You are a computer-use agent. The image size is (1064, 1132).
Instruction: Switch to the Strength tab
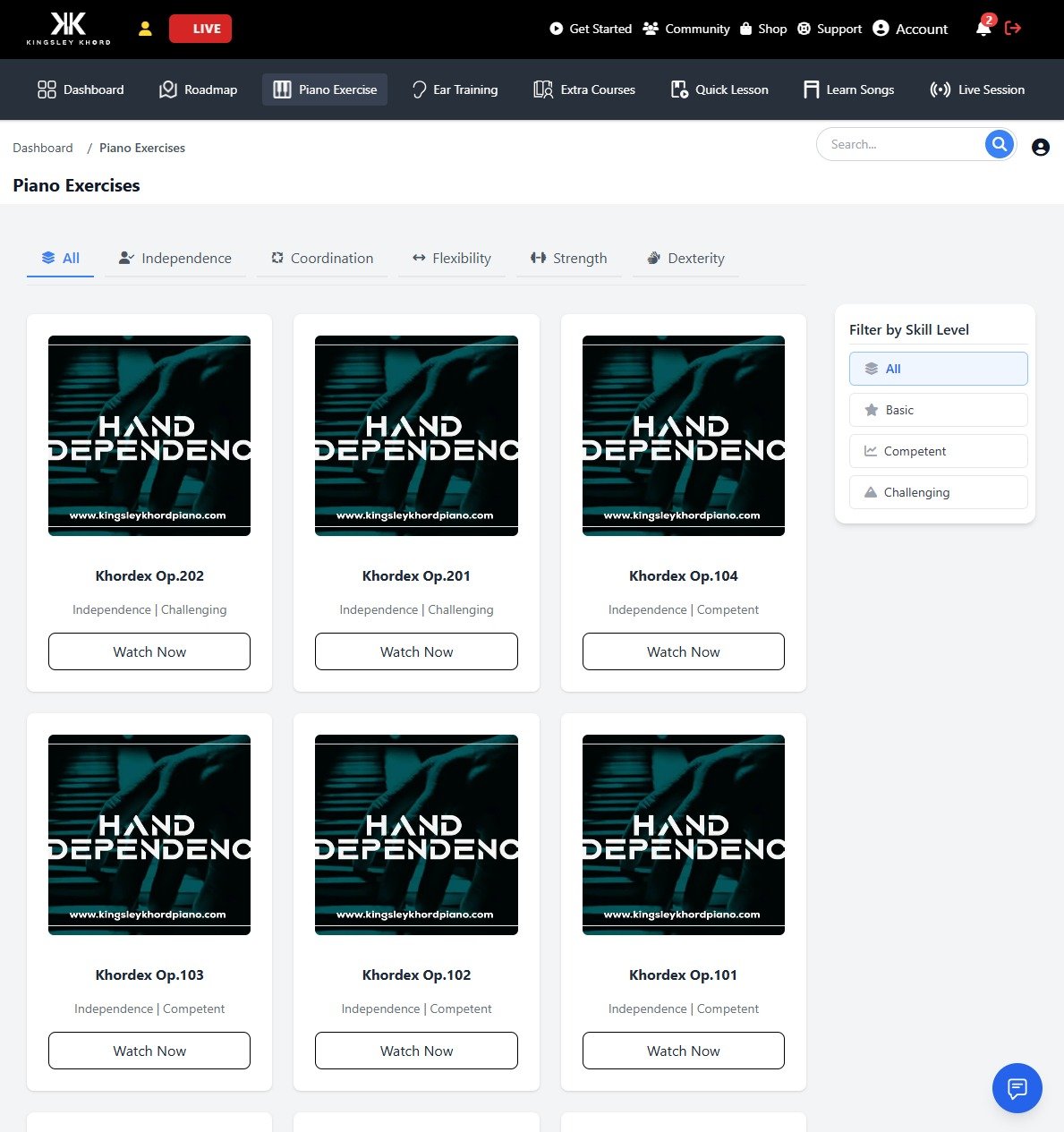tap(569, 258)
